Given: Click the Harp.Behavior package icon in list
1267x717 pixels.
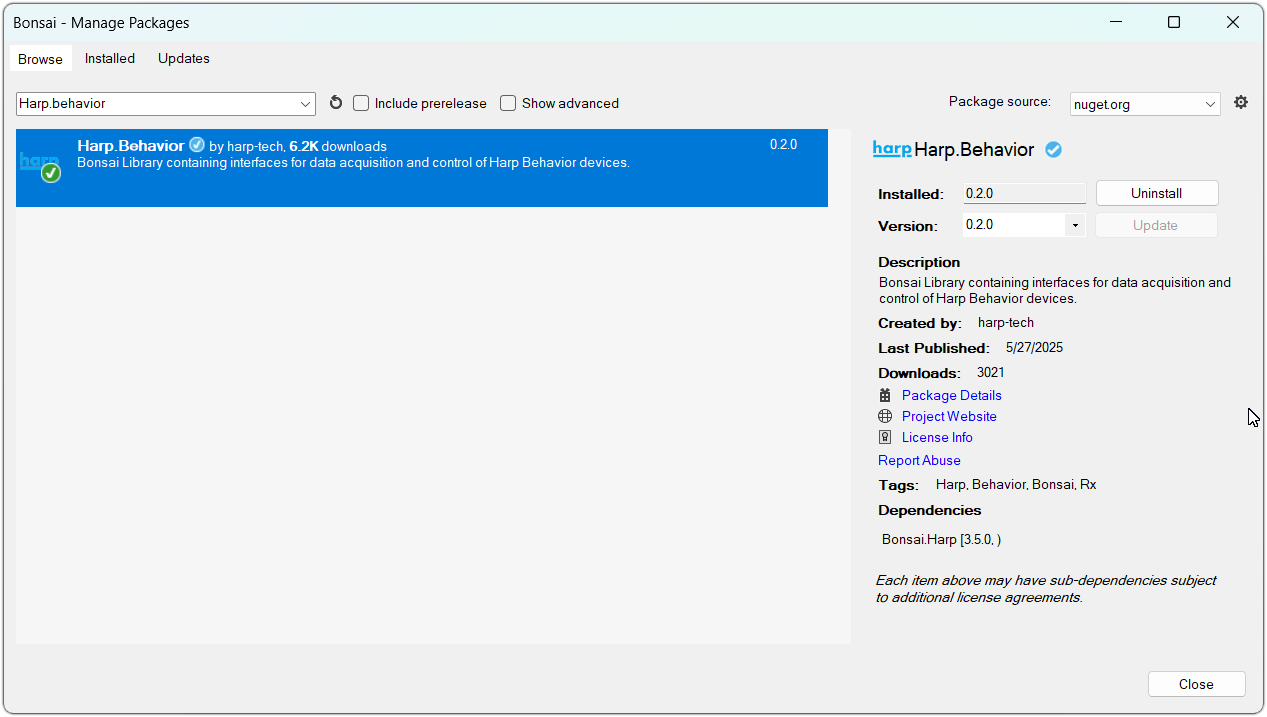Looking at the screenshot, I should point(41,165).
